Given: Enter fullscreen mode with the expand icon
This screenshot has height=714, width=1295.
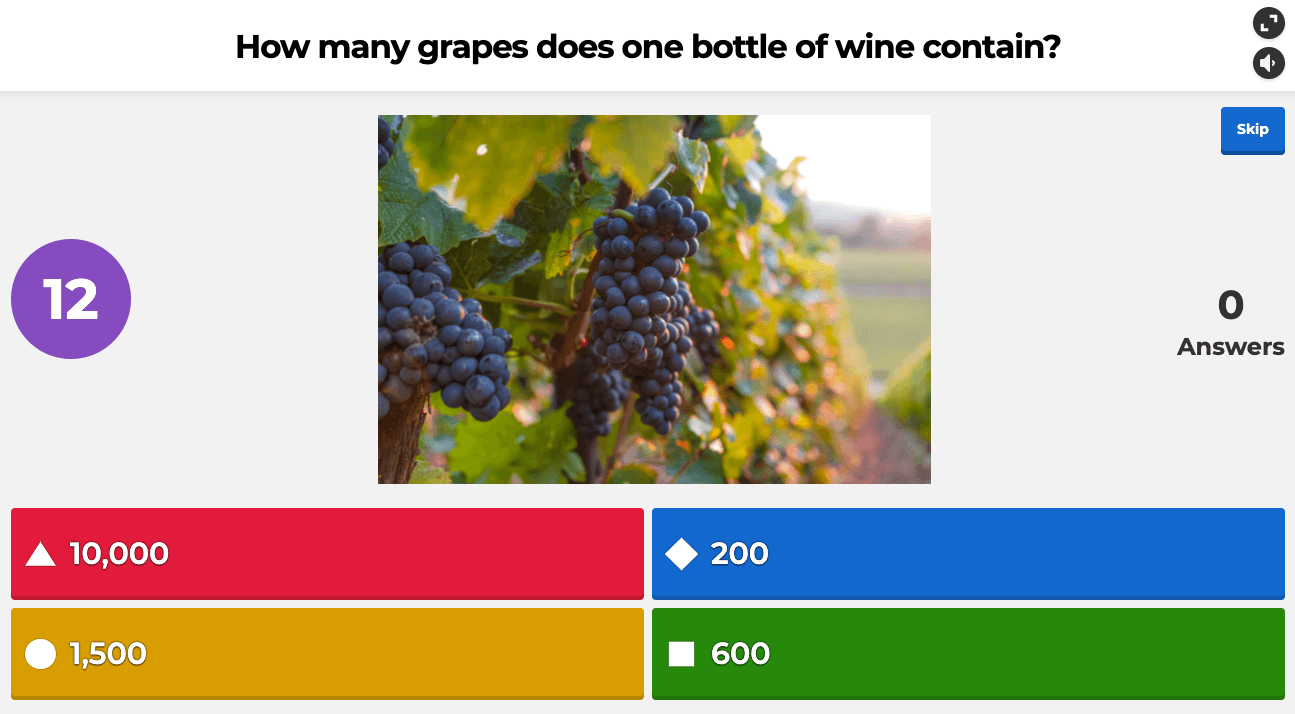Looking at the screenshot, I should tap(1268, 23).
